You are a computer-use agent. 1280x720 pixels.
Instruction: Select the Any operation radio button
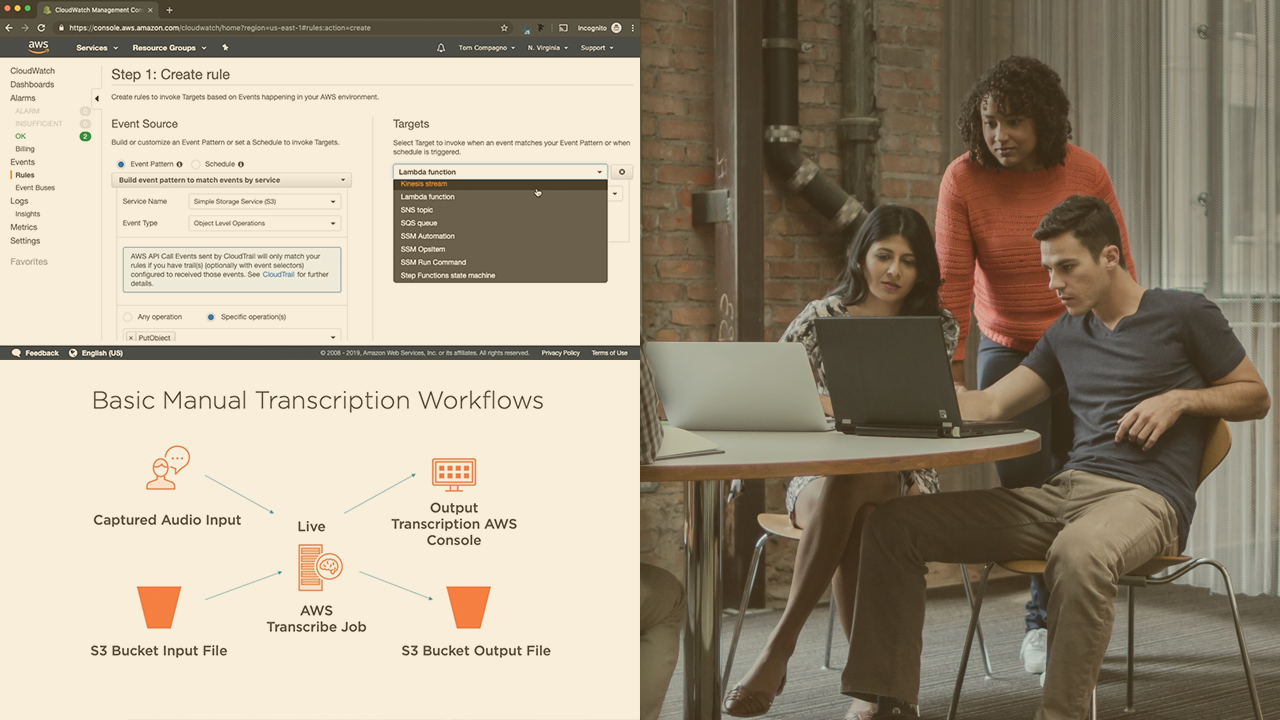[128, 317]
